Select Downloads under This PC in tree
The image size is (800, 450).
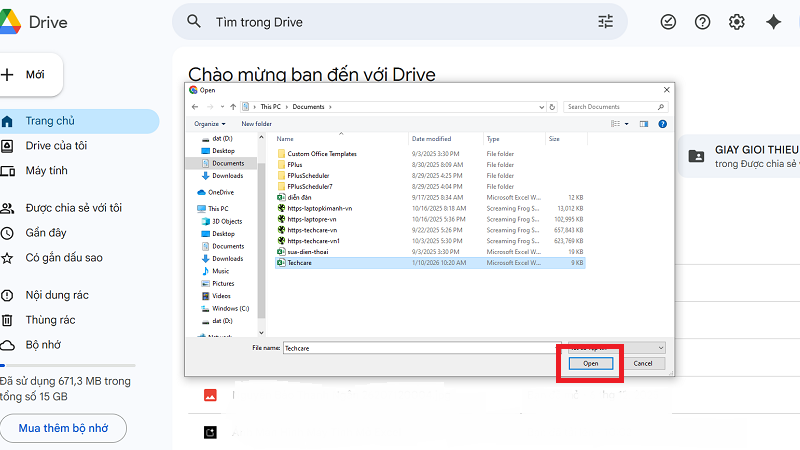click(x=226, y=258)
